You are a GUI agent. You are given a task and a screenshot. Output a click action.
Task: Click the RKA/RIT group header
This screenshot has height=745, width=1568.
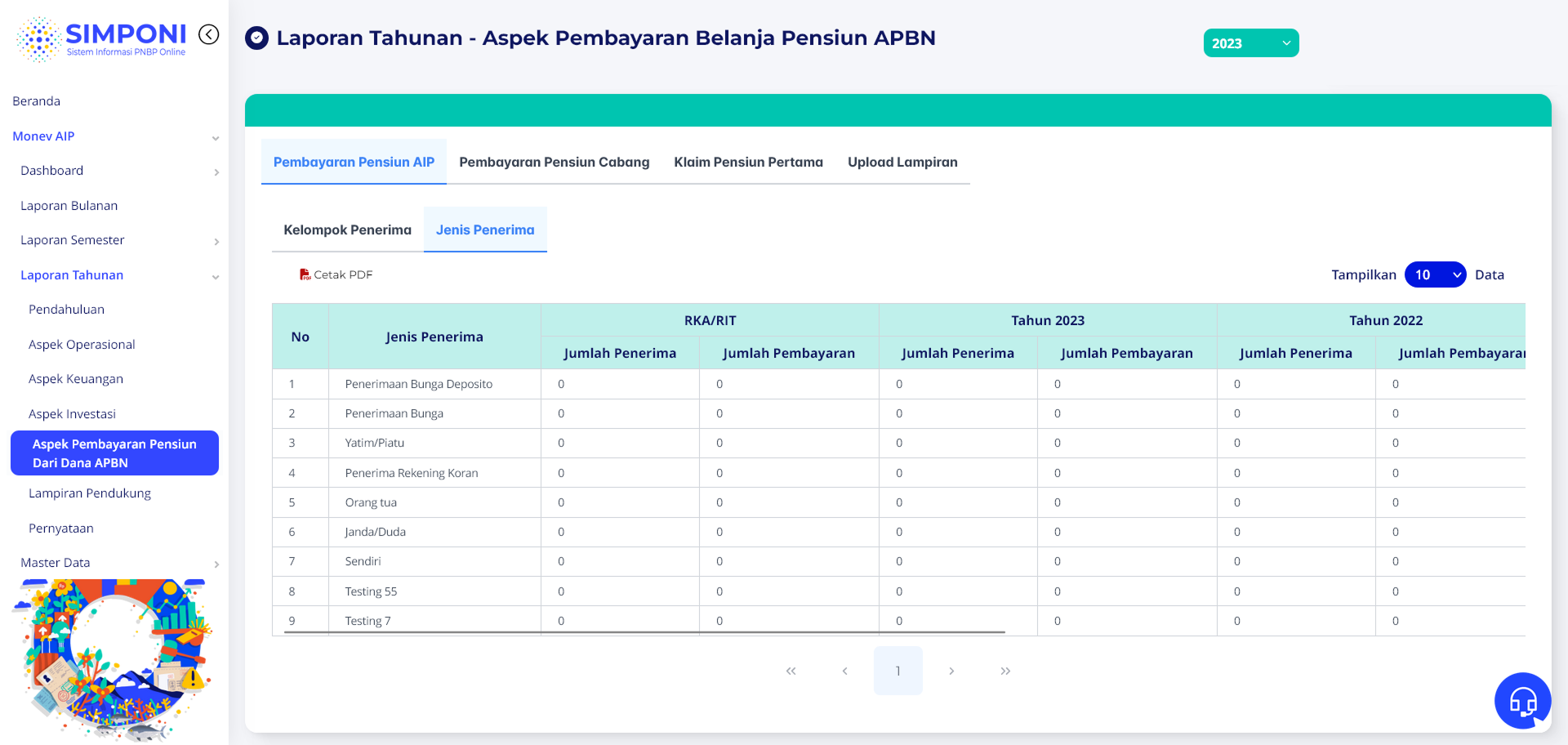coord(710,320)
